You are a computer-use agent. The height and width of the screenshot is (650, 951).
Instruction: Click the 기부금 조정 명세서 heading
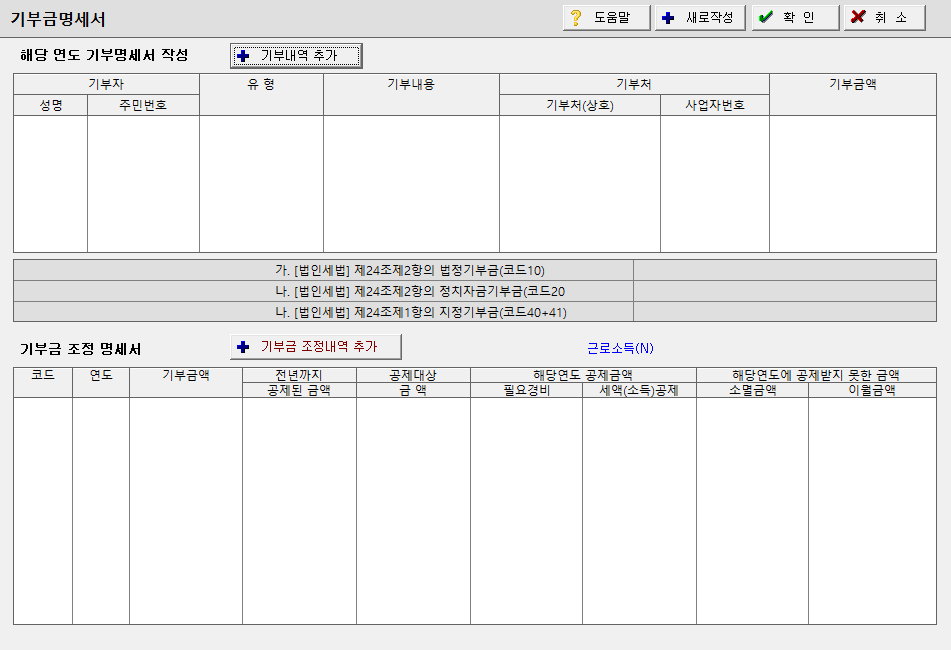click(x=81, y=349)
